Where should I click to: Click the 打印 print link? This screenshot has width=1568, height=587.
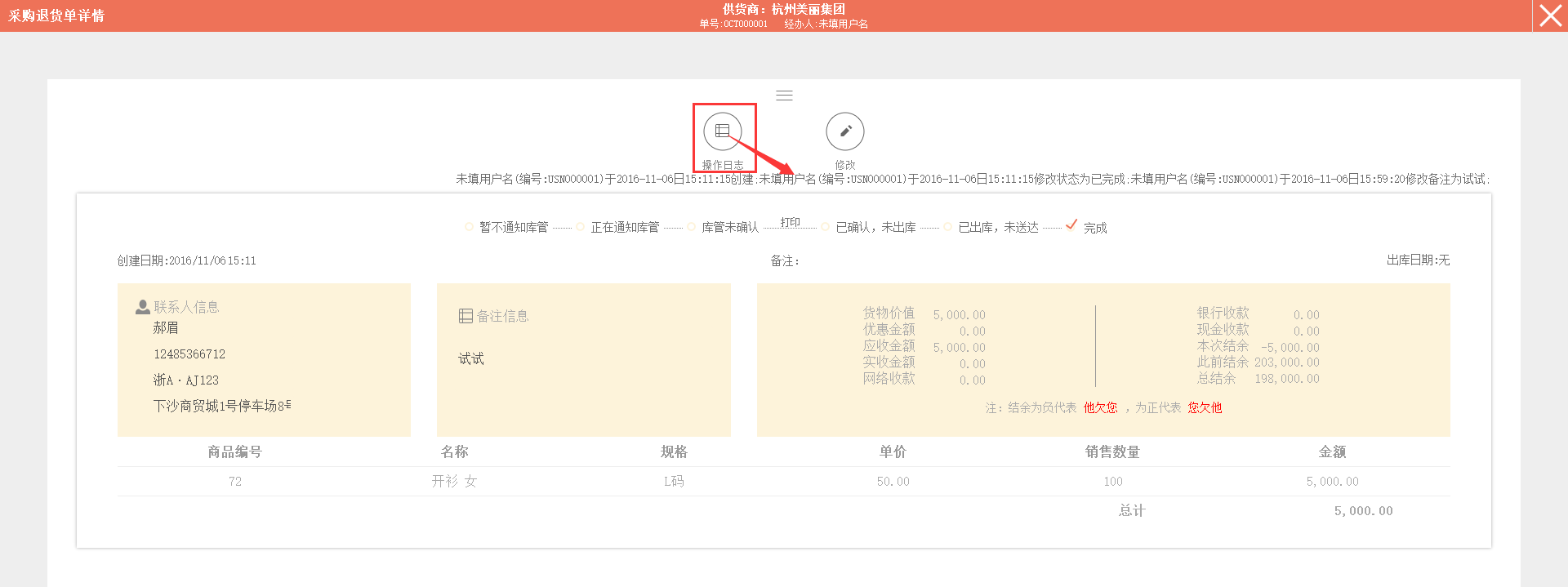(x=790, y=222)
